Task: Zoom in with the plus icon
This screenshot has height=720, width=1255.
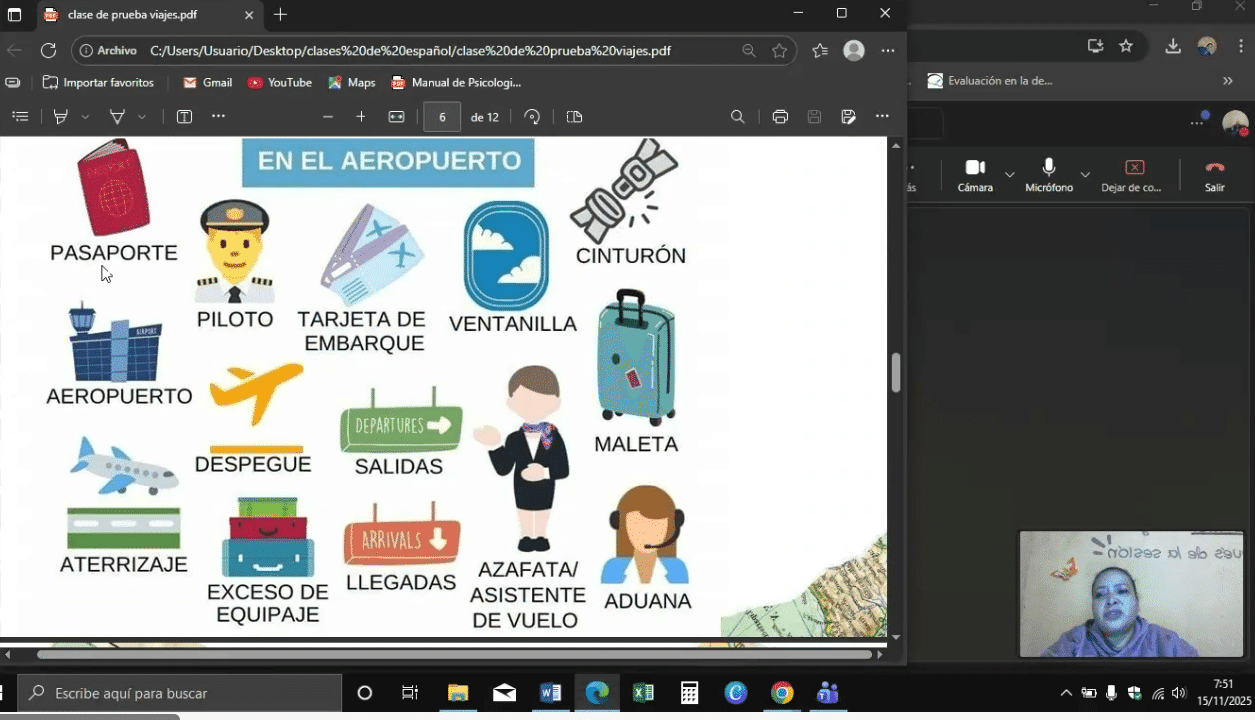Action: point(361,117)
